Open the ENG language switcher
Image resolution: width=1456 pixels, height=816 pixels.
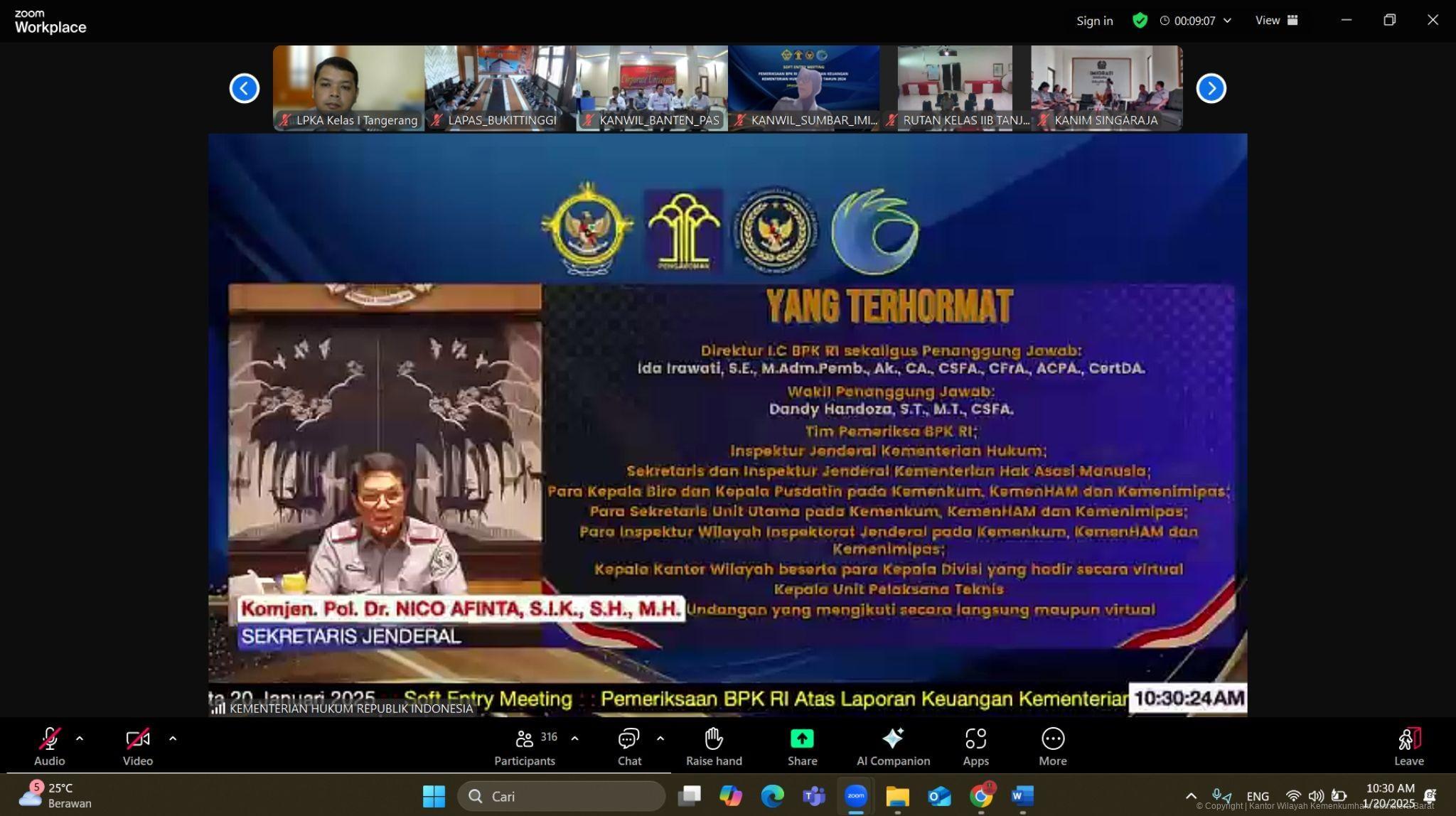tap(1258, 796)
